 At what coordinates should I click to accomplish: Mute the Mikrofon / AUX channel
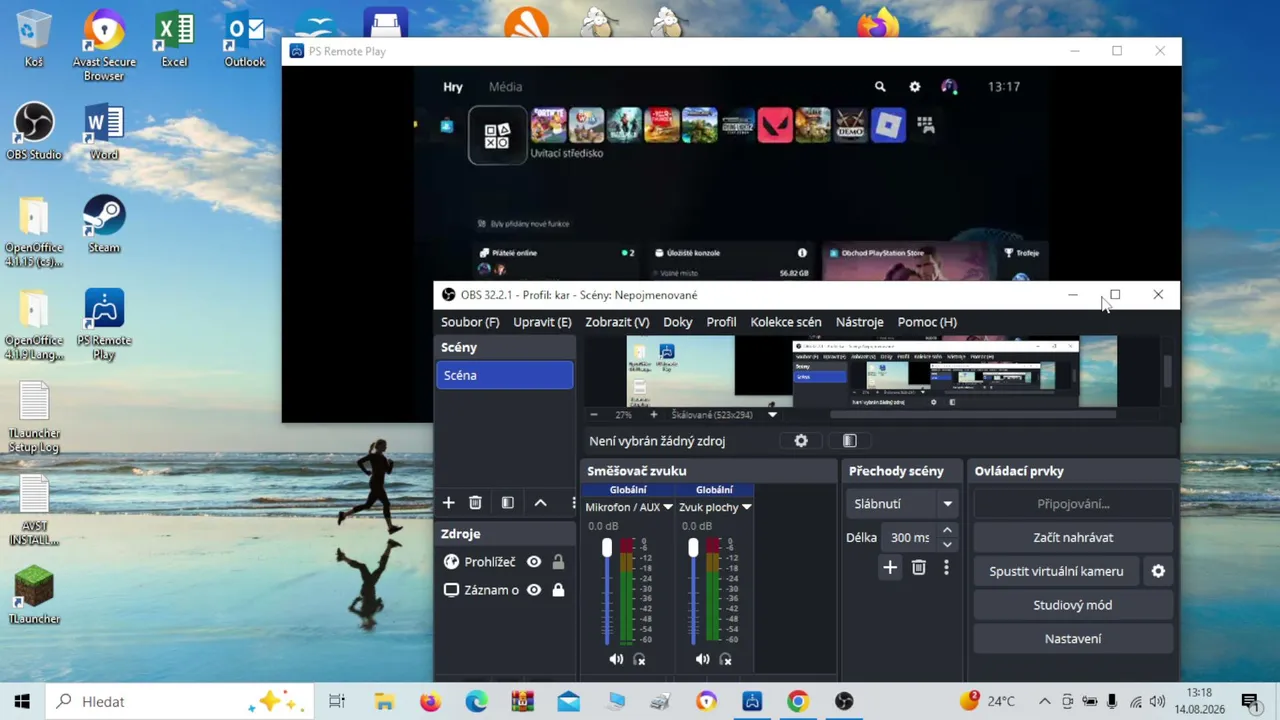tap(616, 659)
